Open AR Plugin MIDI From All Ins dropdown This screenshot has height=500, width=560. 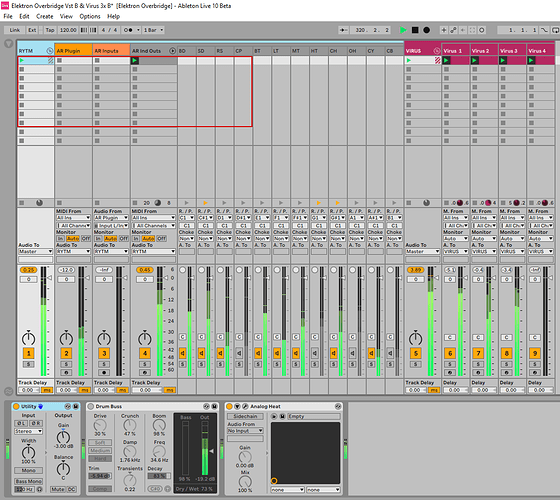73,218
